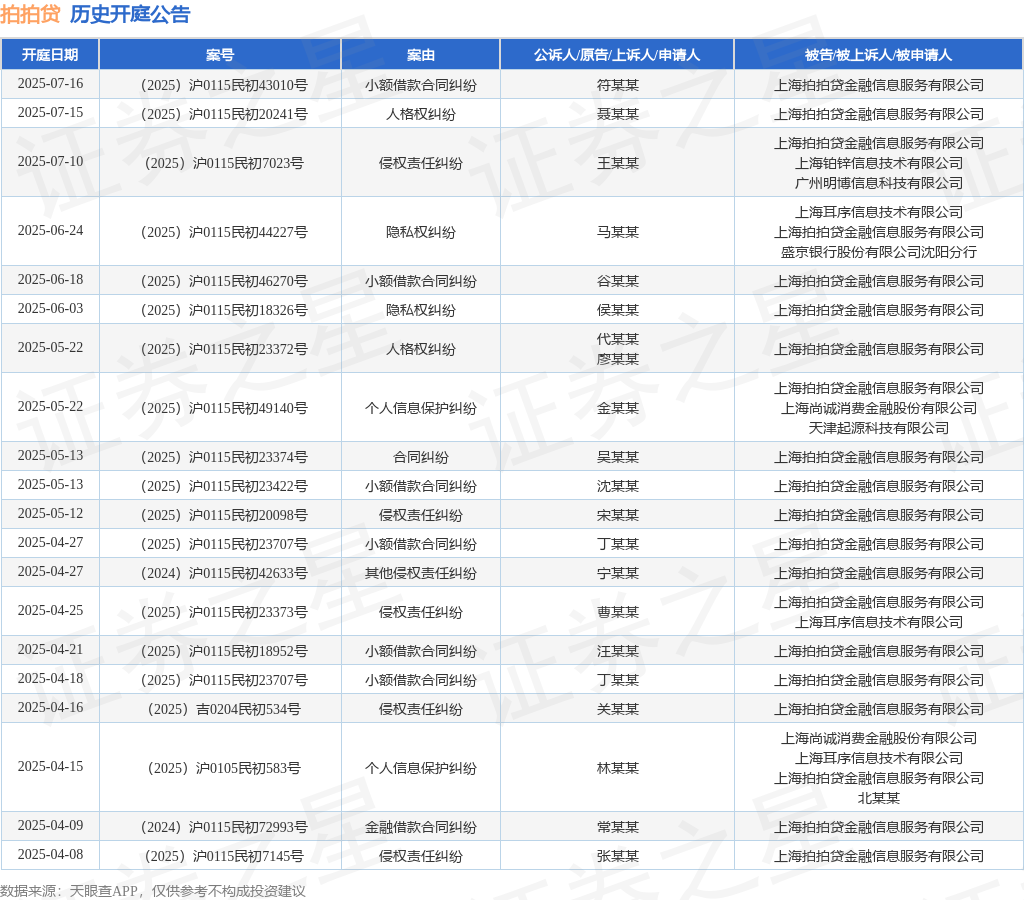Image resolution: width=1024 pixels, height=900 pixels.
Task: Click defendant 广州明博信息科技有限公司
Action: [879, 184]
